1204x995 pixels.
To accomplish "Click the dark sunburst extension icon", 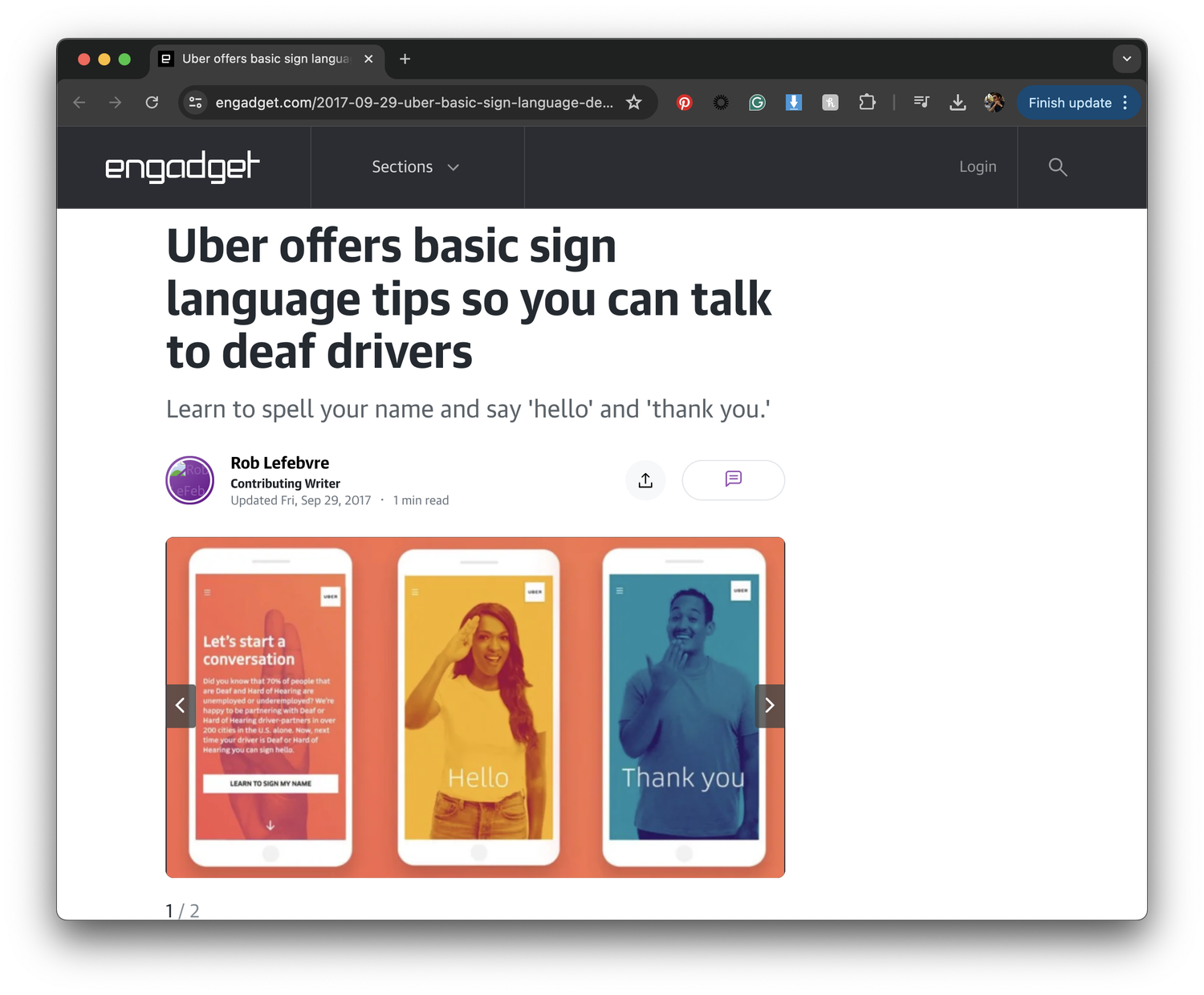I will pos(721,103).
